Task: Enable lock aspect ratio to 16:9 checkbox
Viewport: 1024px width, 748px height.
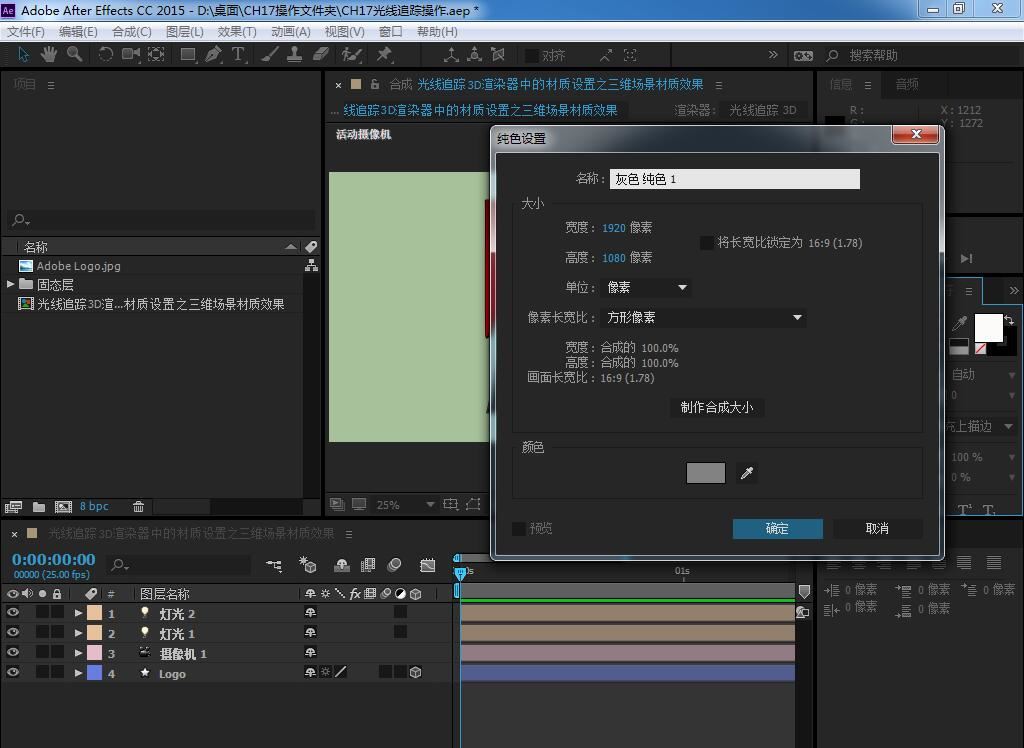Action: click(707, 243)
